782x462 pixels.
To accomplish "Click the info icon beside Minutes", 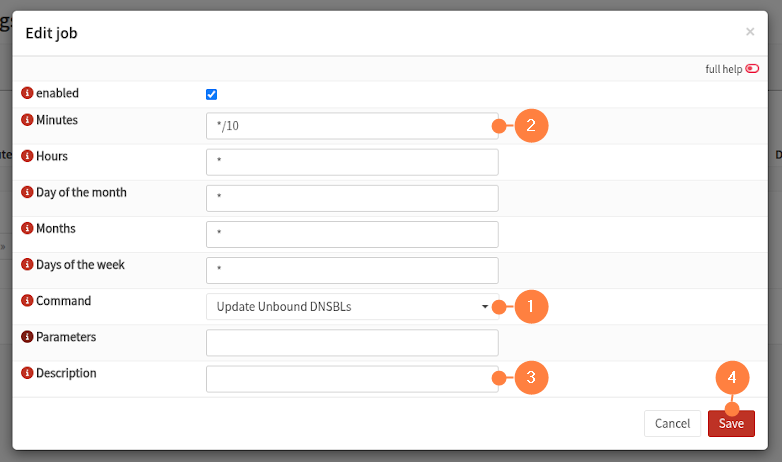I will (x=27, y=121).
